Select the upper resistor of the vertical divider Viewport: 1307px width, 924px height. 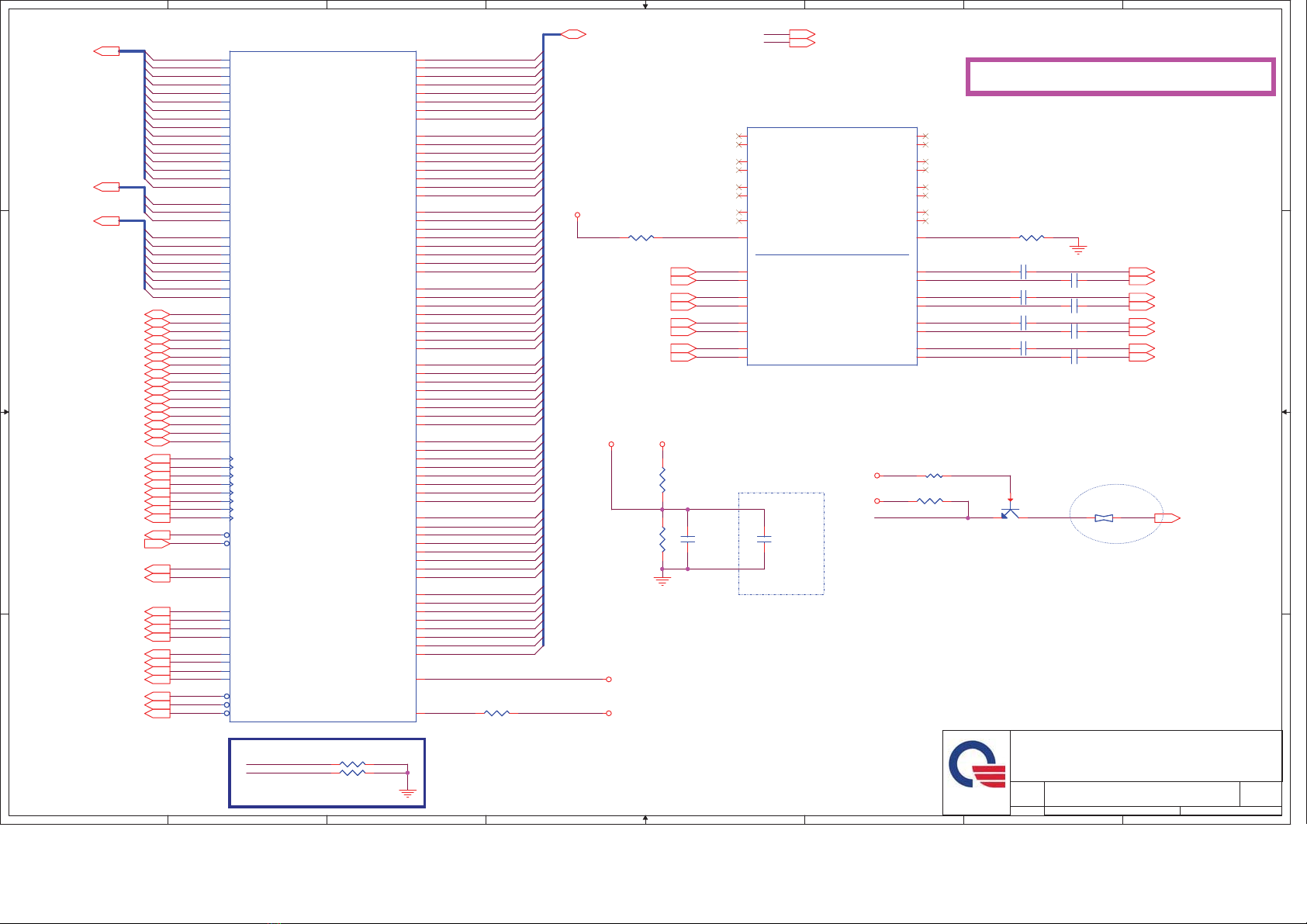pos(662,479)
